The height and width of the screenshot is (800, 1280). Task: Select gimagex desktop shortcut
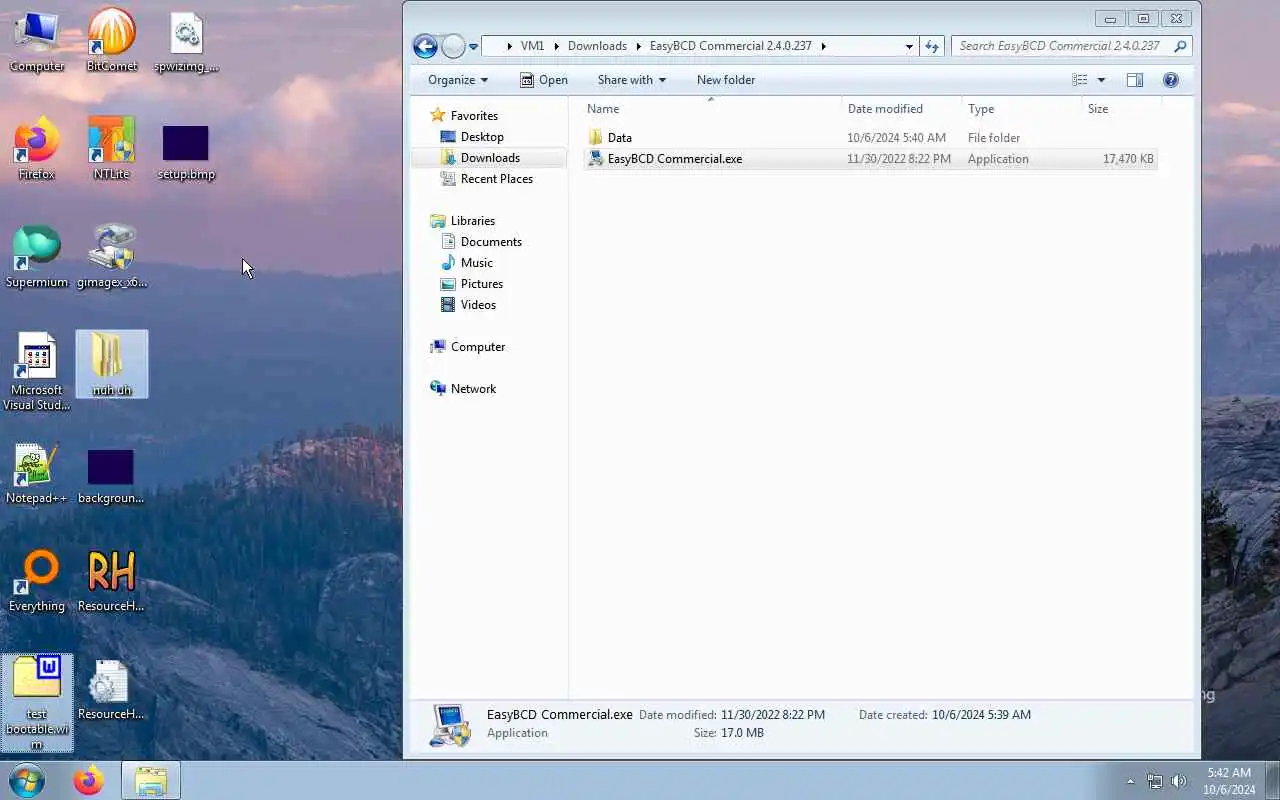(111, 257)
